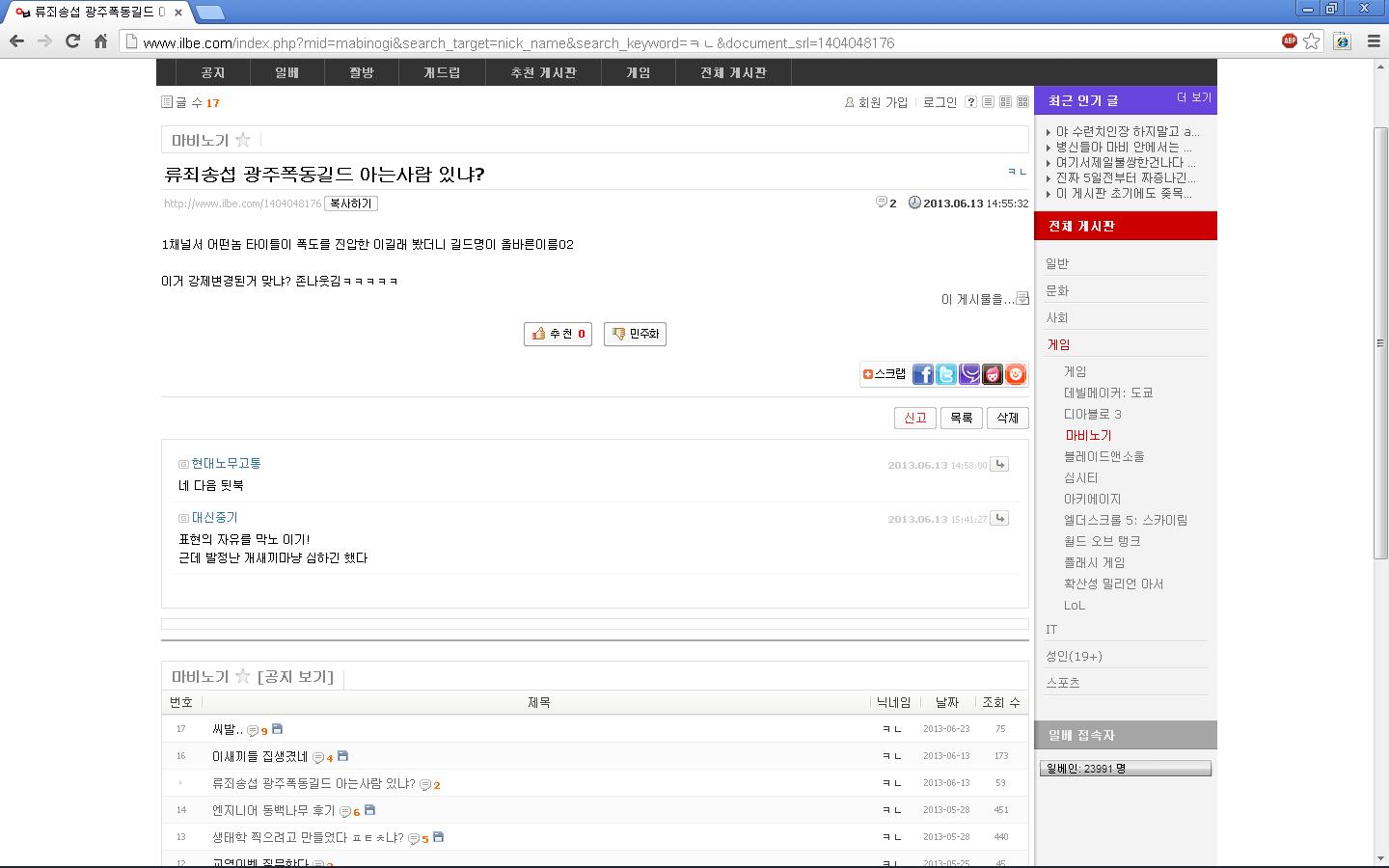This screenshot has height=868, width=1389.
Task: Open the IE Tab extension icon
Action: click(x=1342, y=41)
